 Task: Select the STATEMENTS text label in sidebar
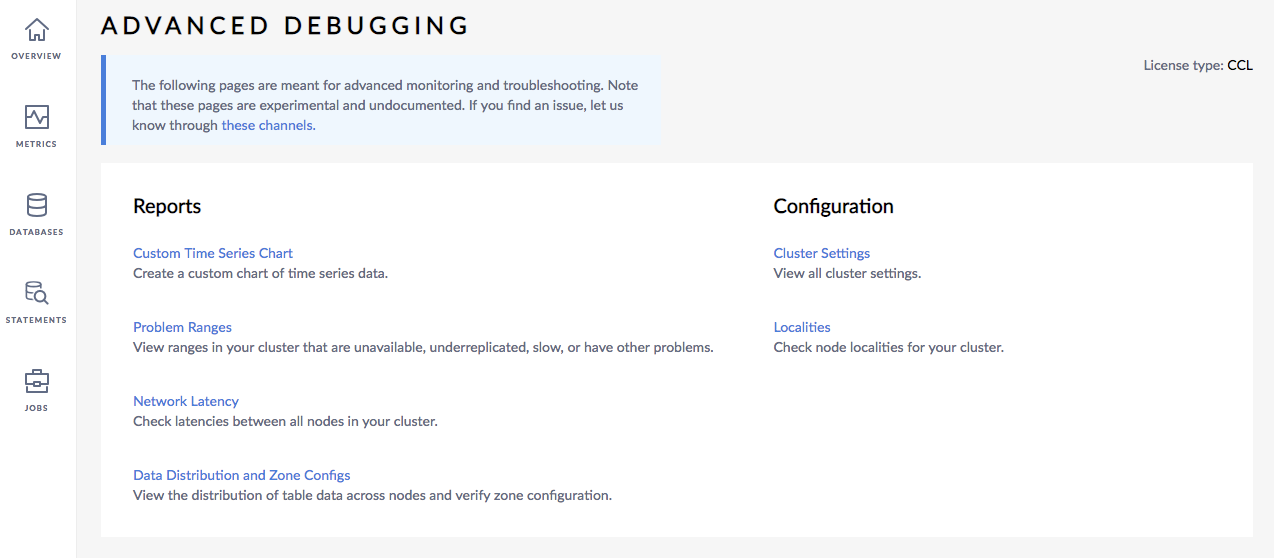click(x=36, y=320)
